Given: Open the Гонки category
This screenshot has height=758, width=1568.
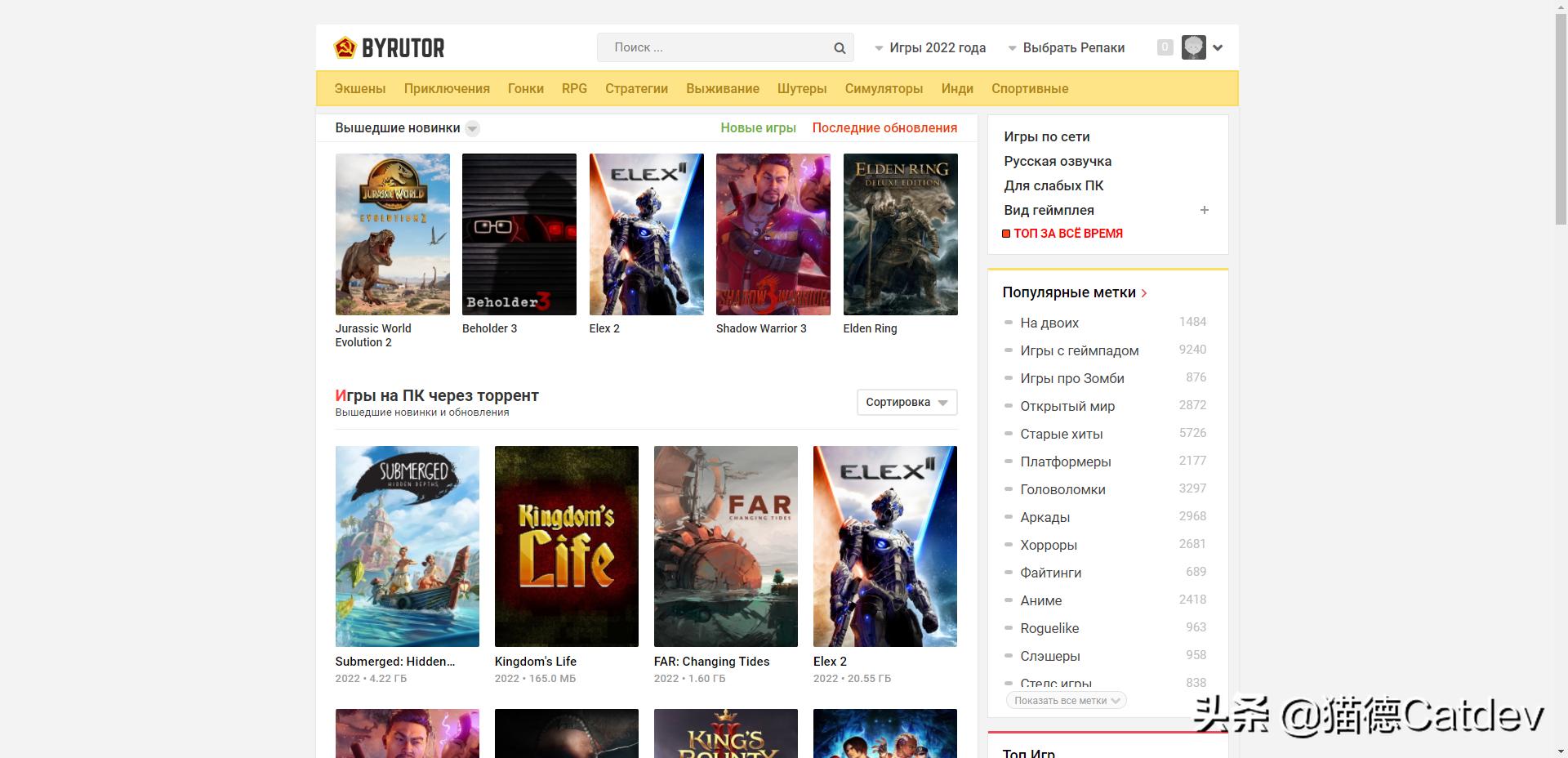Looking at the screenshot, I should [526, 88].
